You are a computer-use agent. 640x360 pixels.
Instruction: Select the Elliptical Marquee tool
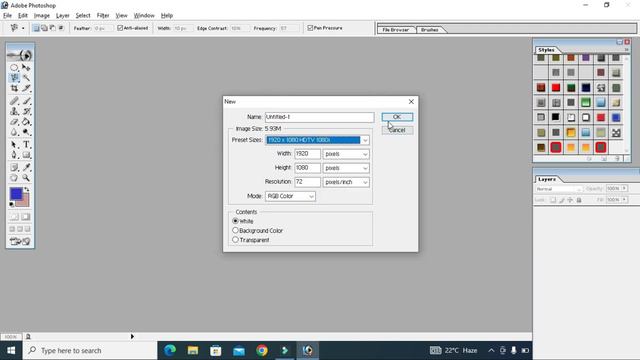(14, 67)
